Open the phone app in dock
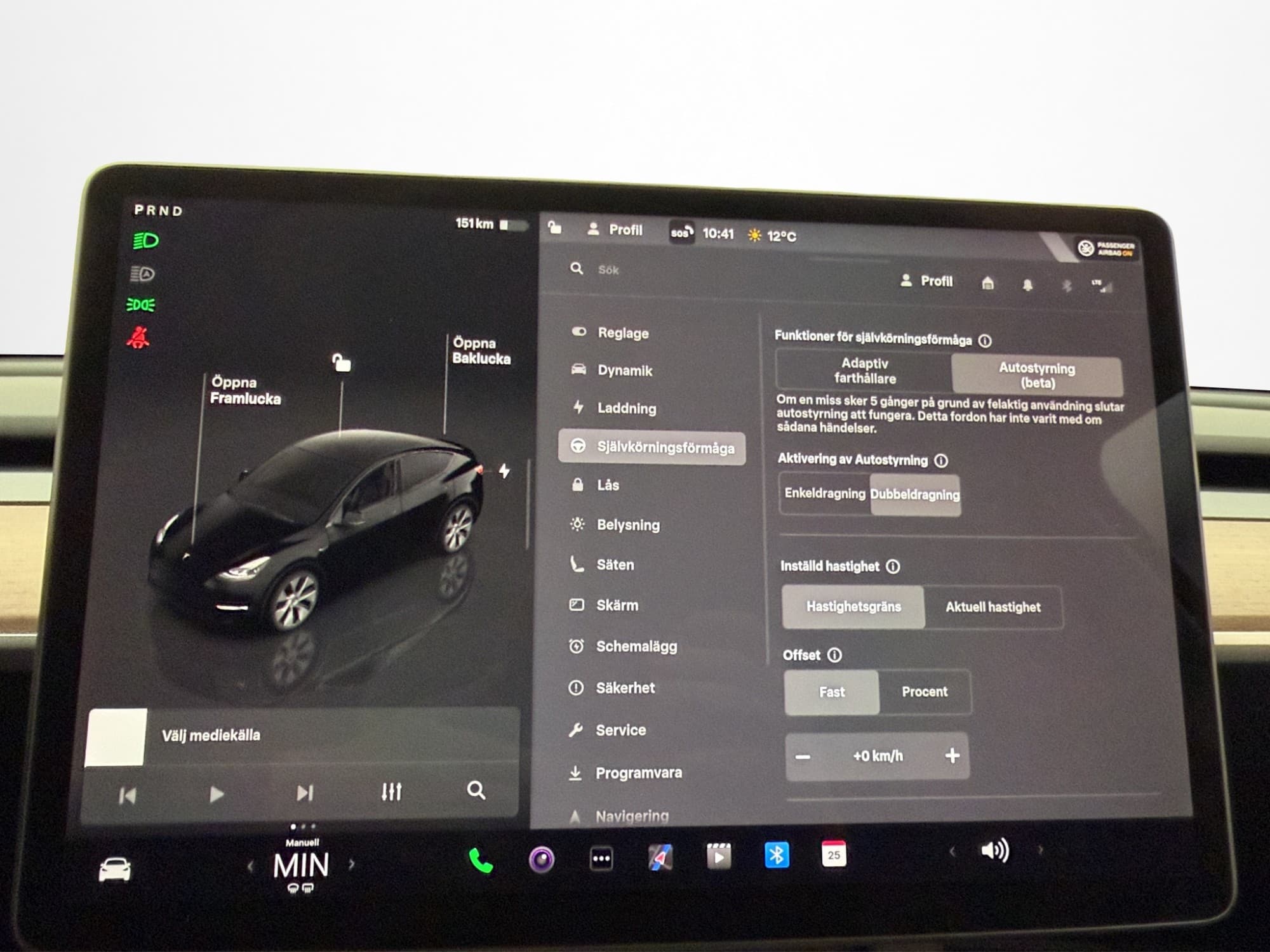This screenshot has width=1270, height=952. 481,861
